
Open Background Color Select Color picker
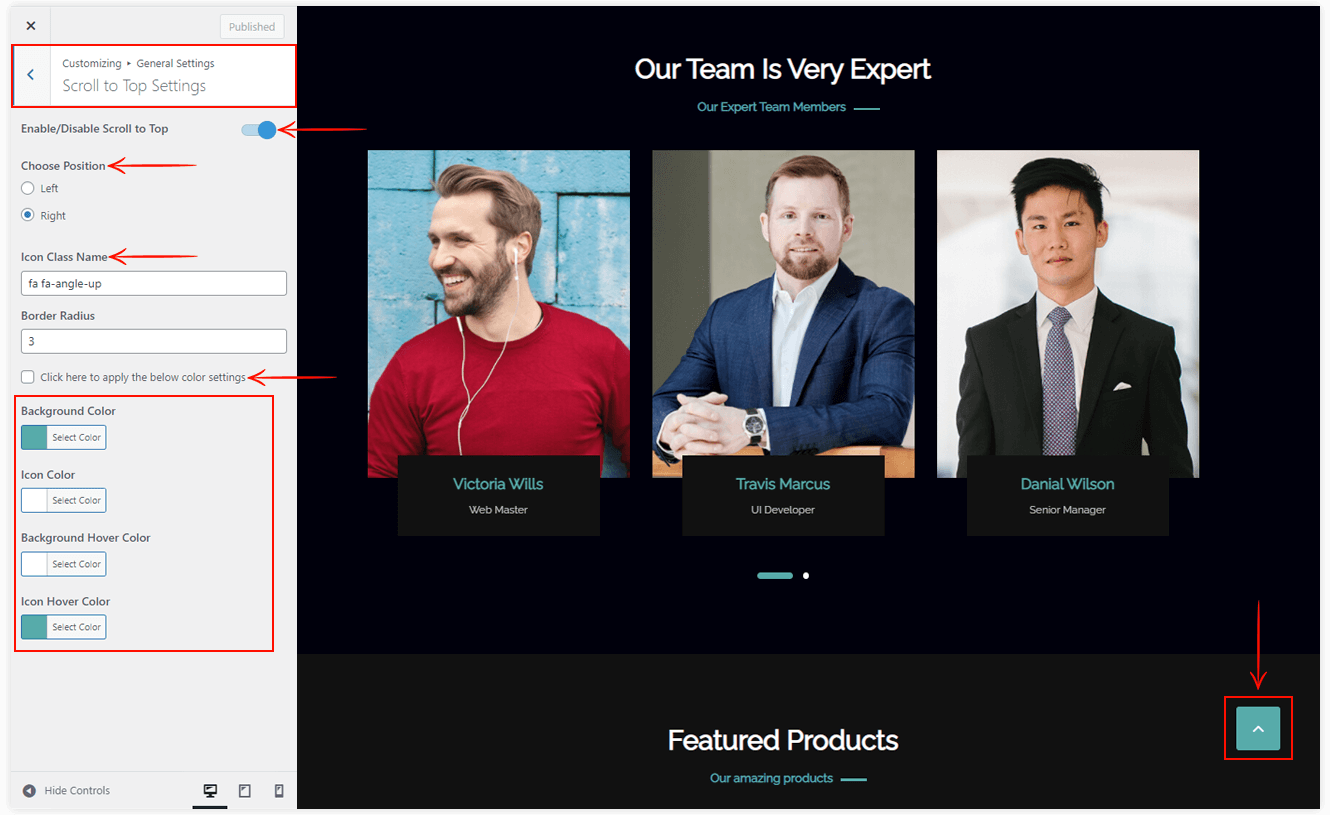[64, 437]
